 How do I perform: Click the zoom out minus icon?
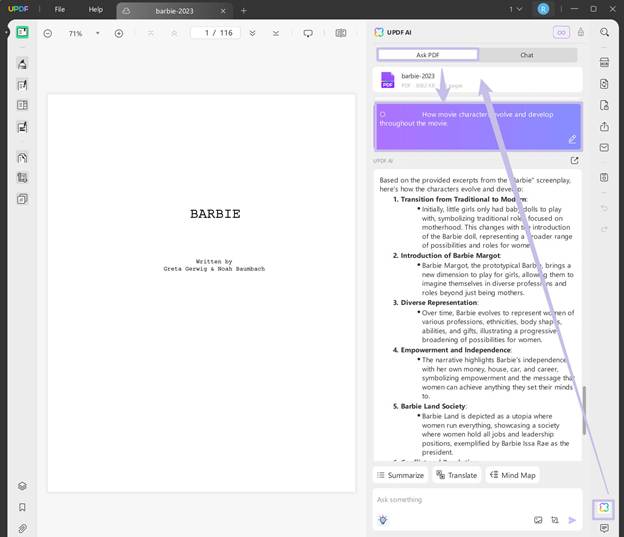(49, 33)
